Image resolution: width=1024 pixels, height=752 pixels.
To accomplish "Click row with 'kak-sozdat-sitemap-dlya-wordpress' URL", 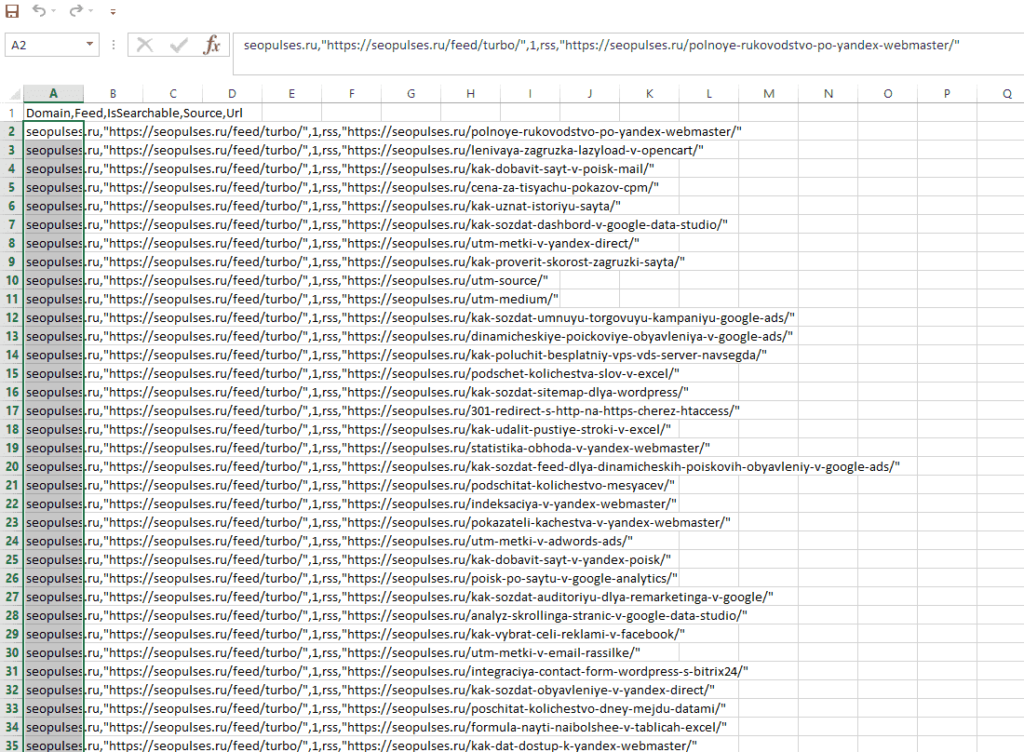I will coord(357,392).
